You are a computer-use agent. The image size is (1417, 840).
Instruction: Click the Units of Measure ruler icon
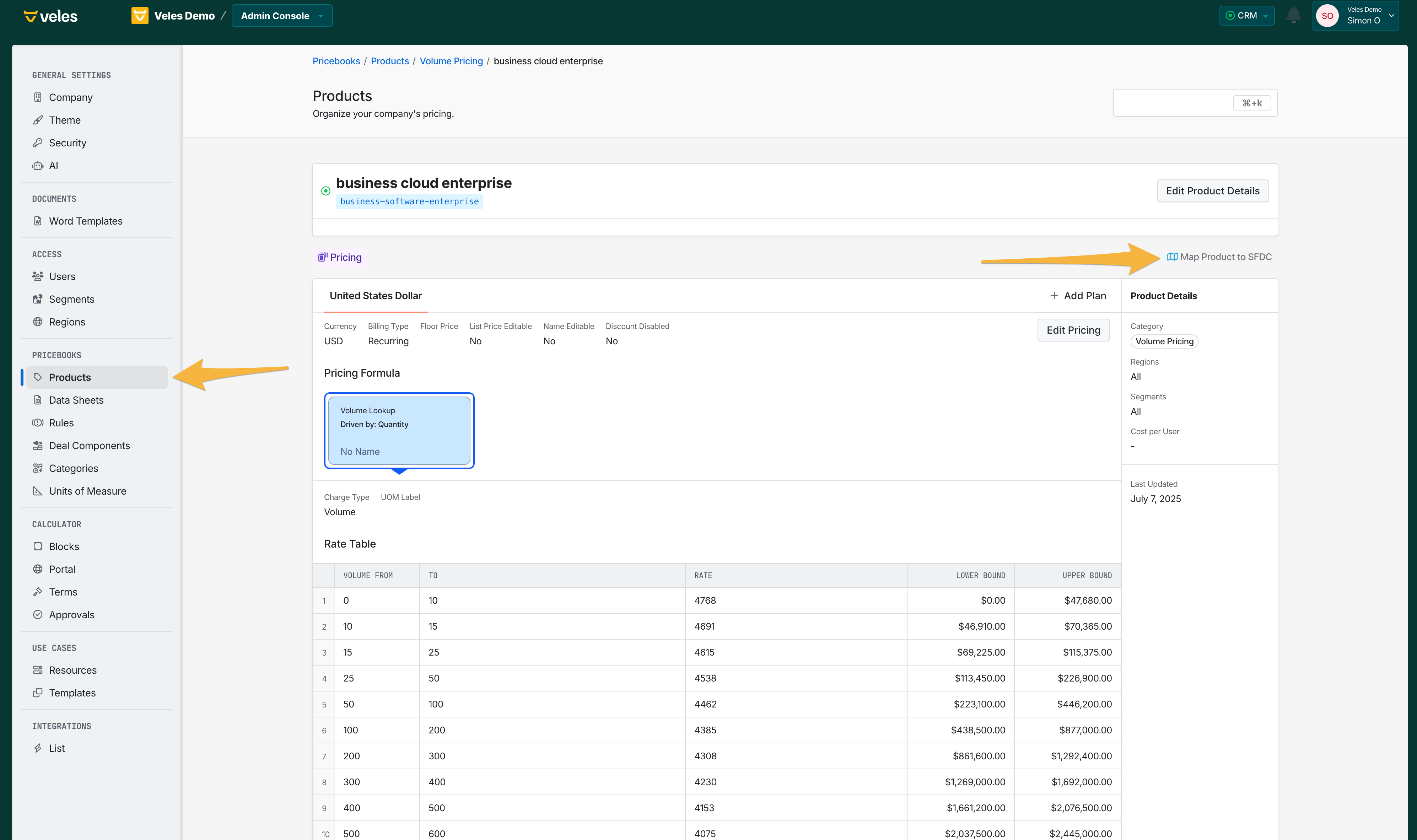tap(38, 491)
